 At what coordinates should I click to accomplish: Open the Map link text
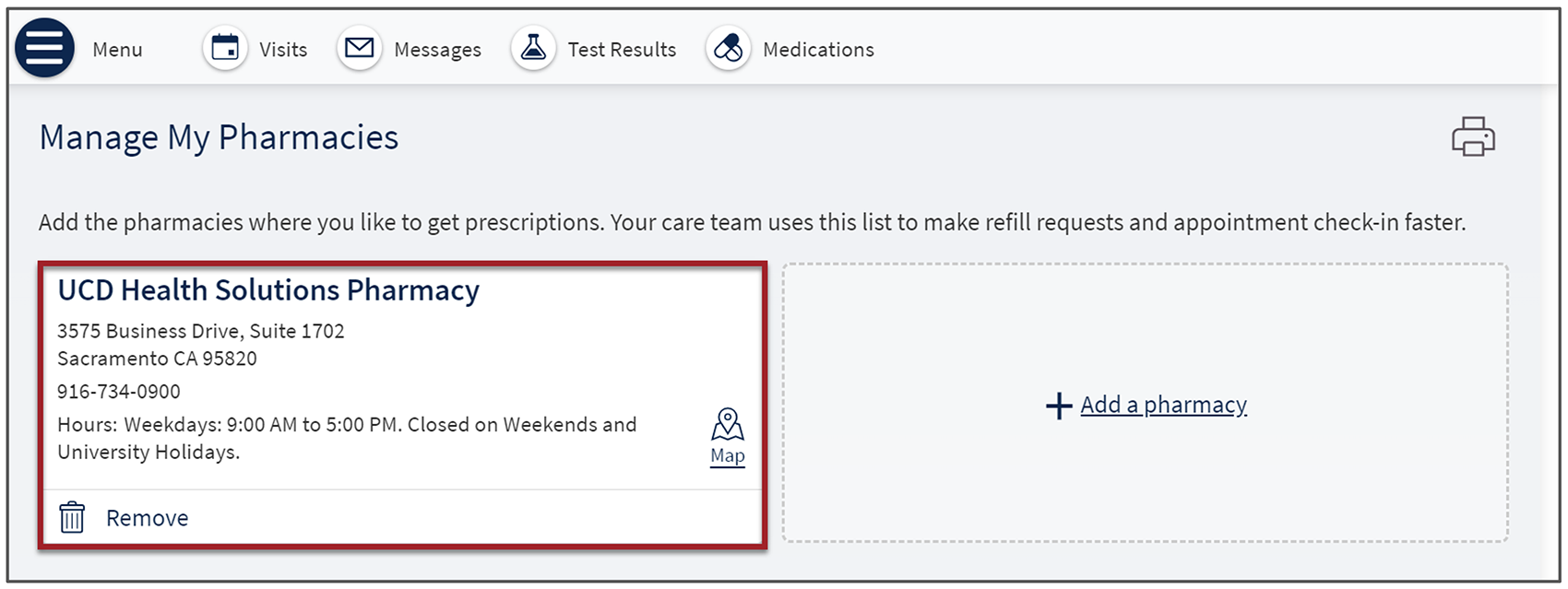pyautogui.click(x=727, y=455)
